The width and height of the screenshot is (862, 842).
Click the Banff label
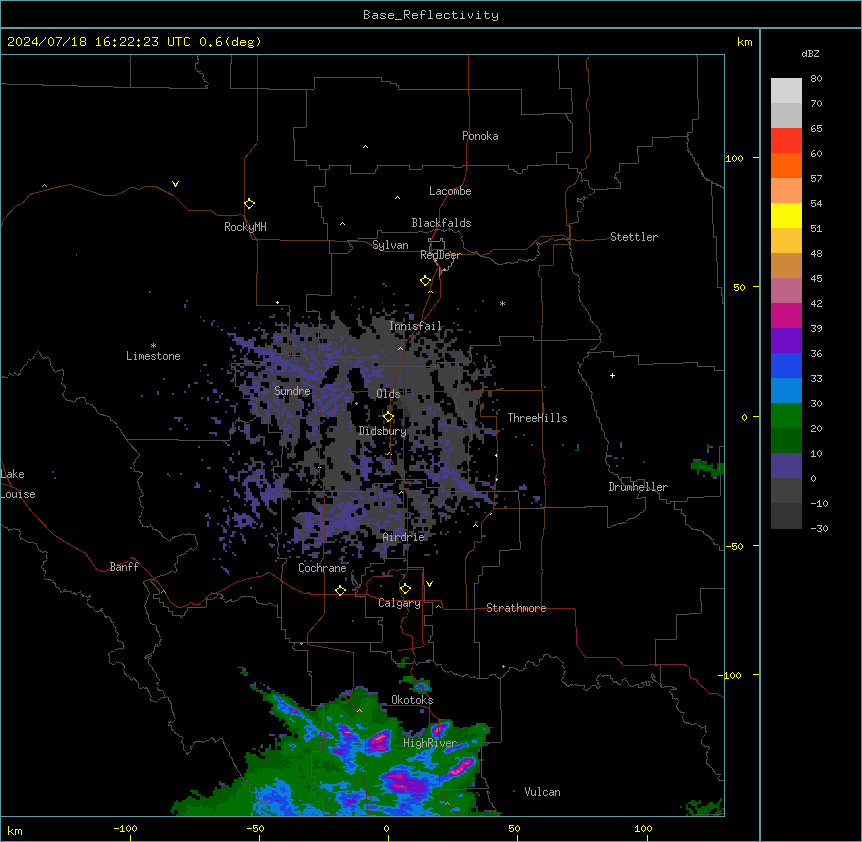(x=124, y=567)
